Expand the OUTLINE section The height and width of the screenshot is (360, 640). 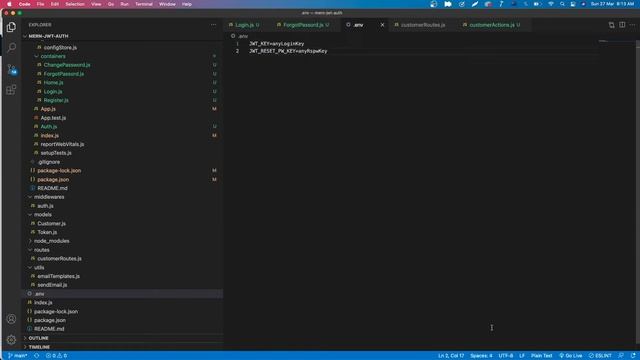click(x=38, y=338)
